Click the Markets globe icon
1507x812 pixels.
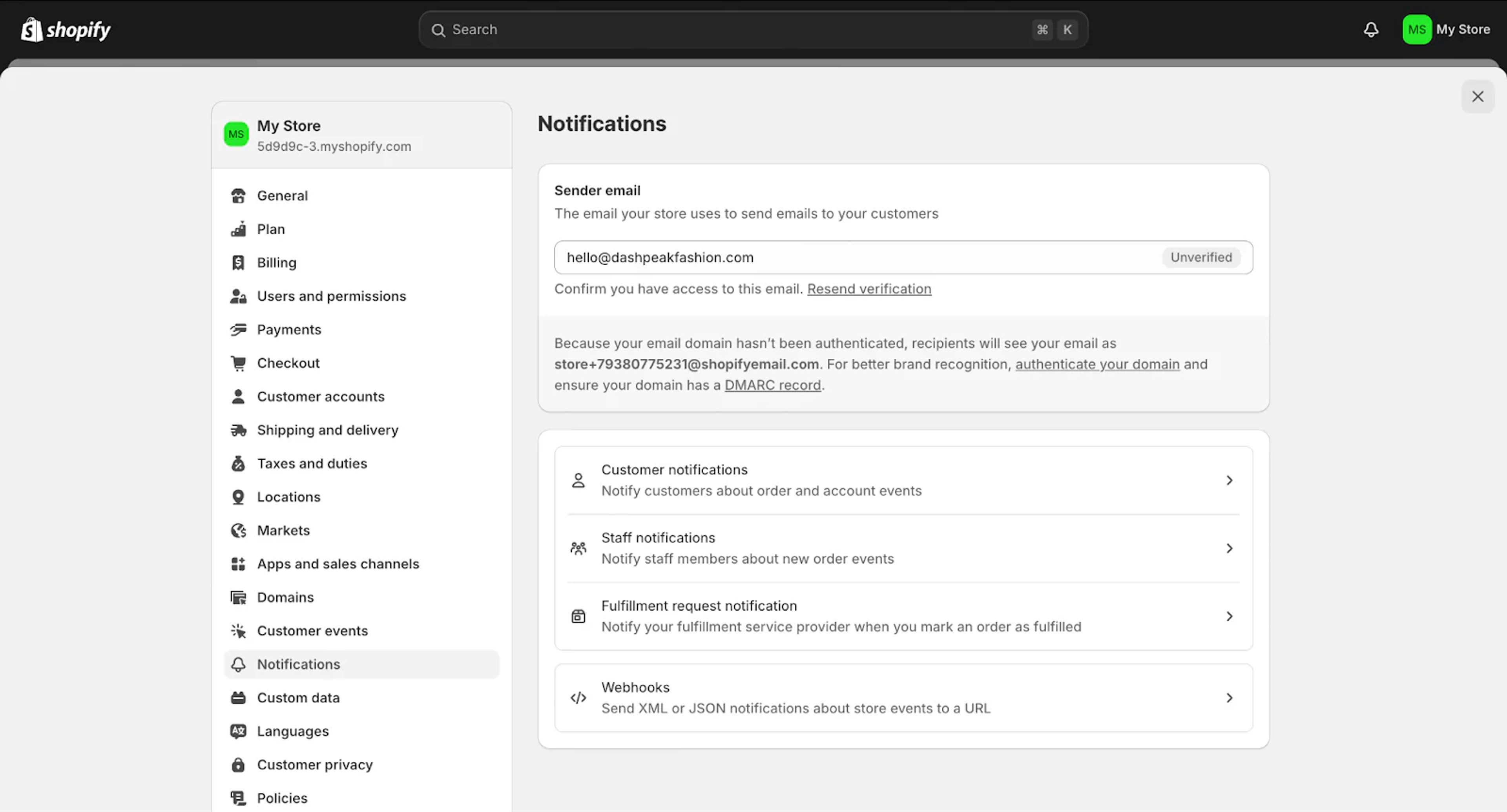pos(238,531)
